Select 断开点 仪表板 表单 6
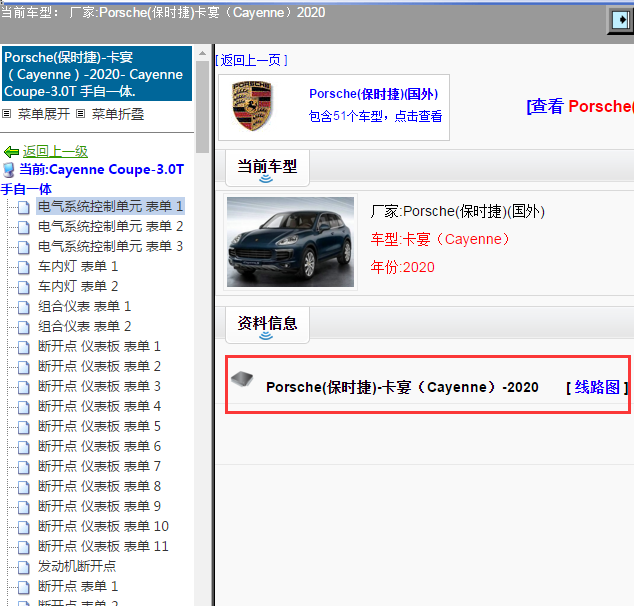This screenshot has height=606, width=634. [x=99, y=446]
